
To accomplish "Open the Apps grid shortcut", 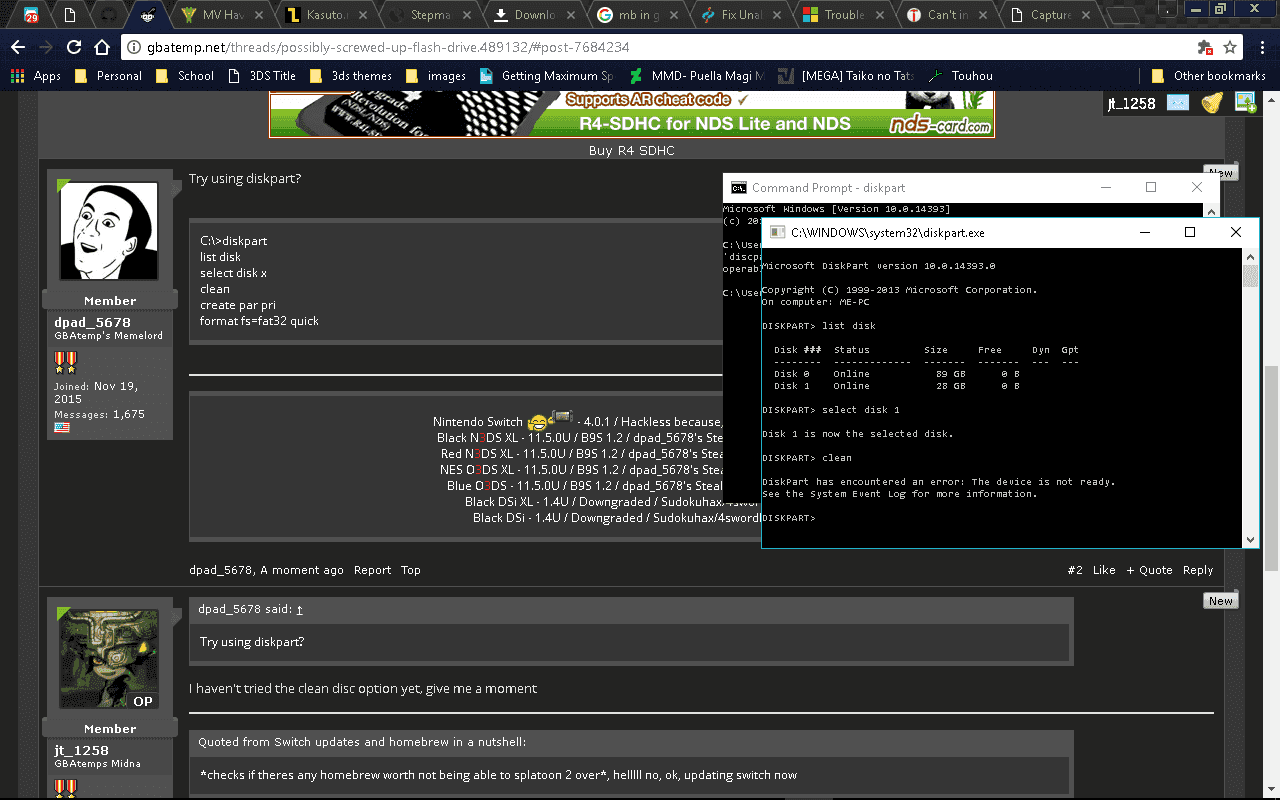I will coord(36,76).
